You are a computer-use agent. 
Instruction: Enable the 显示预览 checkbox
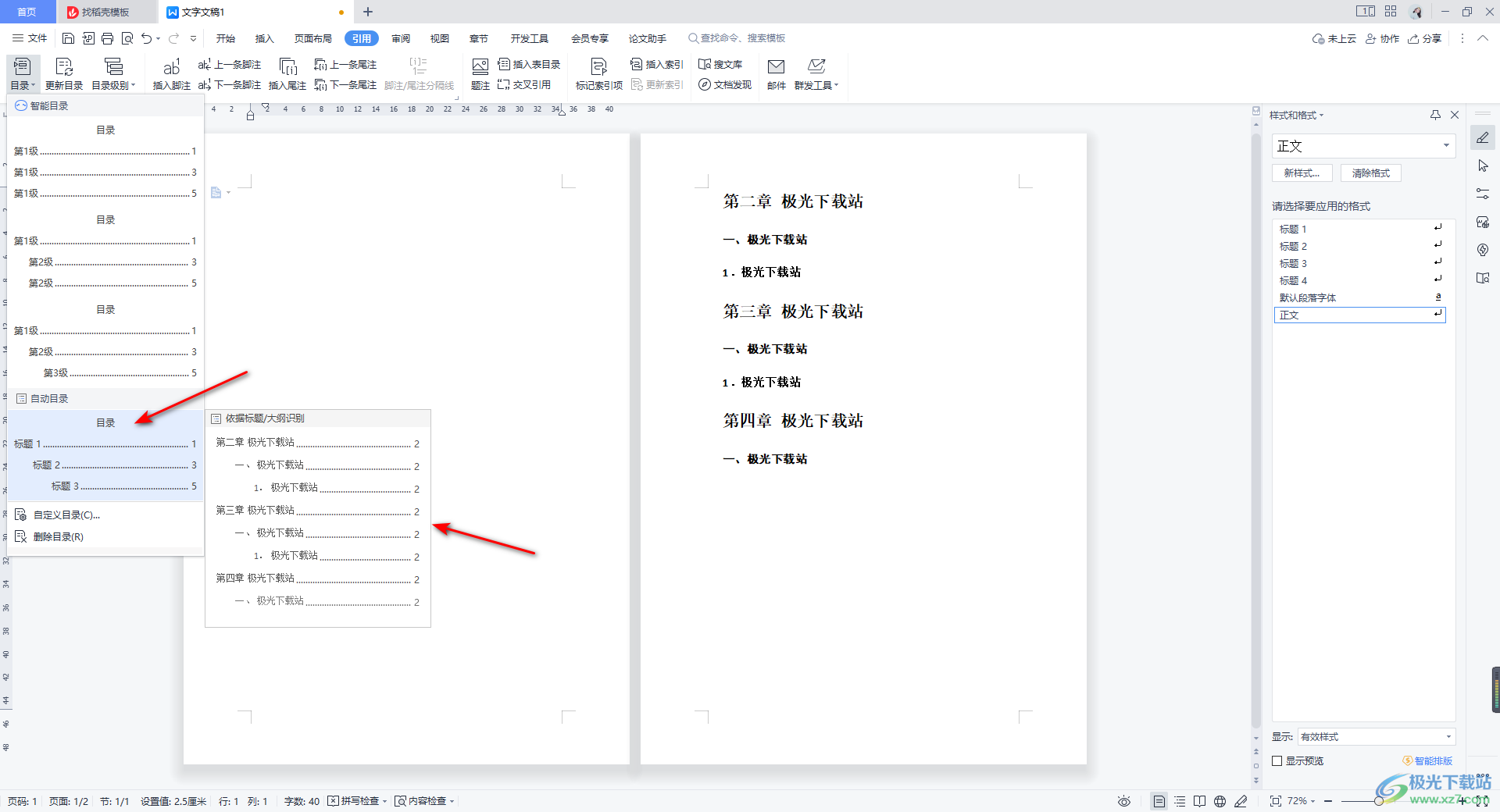[1278, 760]
